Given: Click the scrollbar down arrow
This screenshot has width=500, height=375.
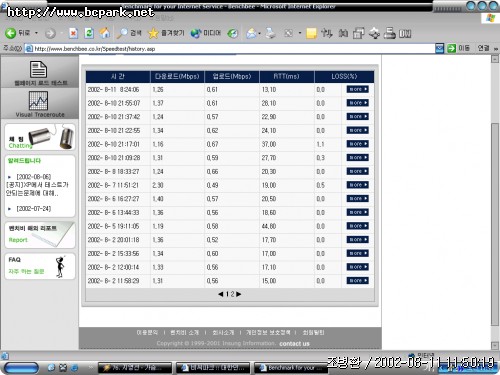Looking at the screenshot, I should pos(495,346).
